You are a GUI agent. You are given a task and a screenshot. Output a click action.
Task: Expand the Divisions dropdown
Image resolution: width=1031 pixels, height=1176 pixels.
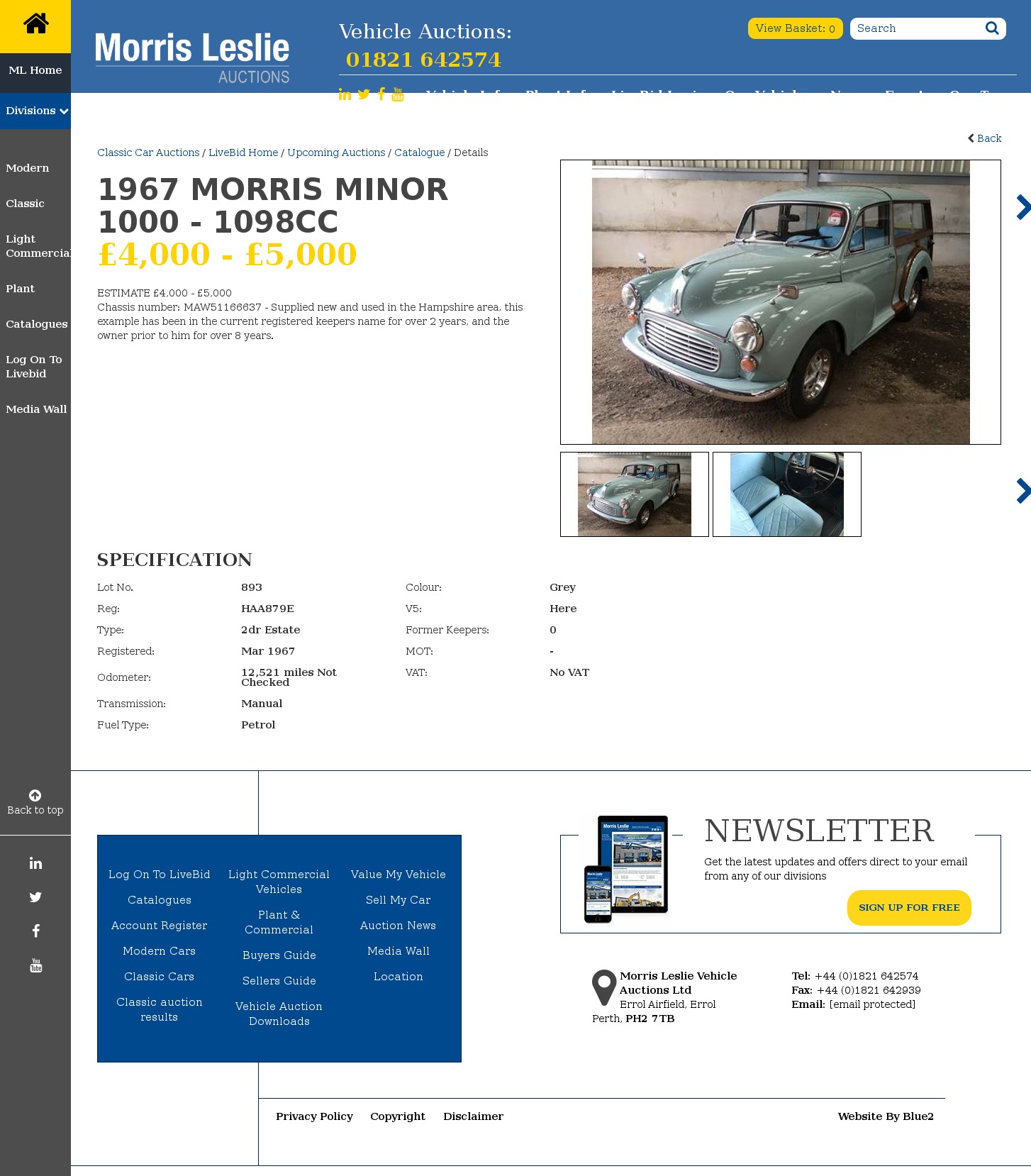[x=35, y=111]
